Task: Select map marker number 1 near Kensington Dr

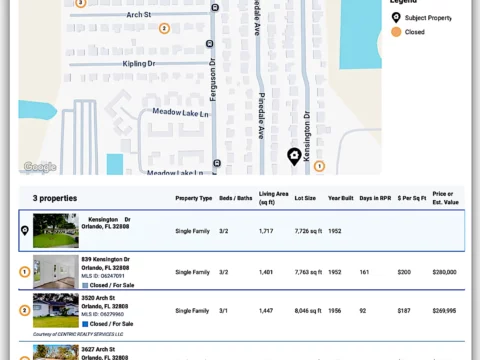Action: tap(319, 166)
